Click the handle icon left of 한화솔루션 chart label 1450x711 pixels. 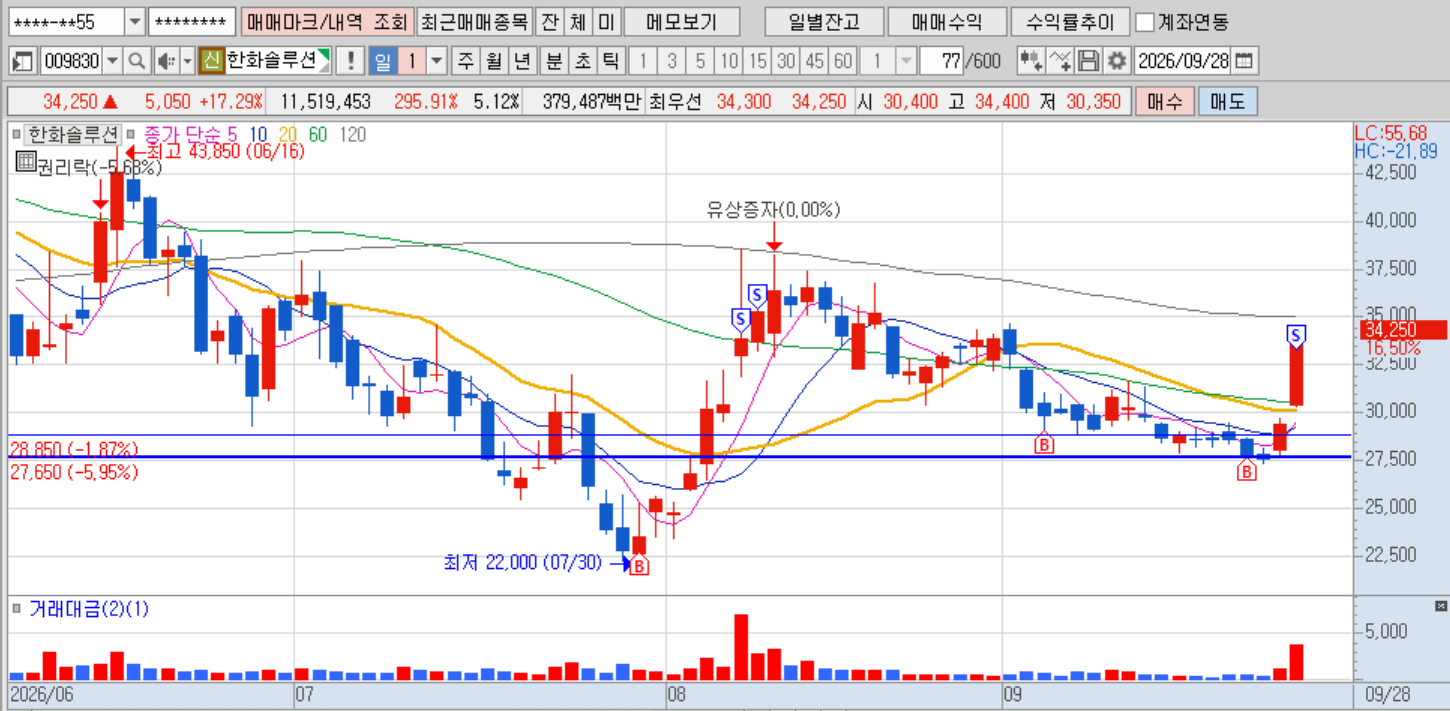coord(16,133)
